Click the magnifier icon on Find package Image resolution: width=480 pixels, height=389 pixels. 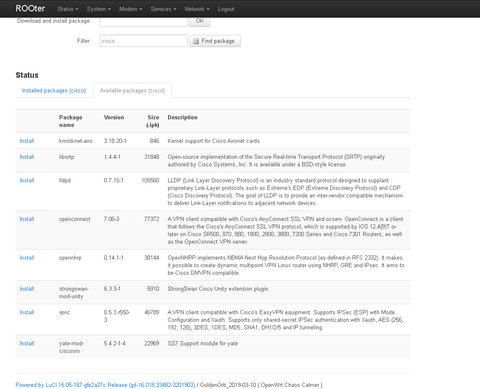click(x=196, y=41)
